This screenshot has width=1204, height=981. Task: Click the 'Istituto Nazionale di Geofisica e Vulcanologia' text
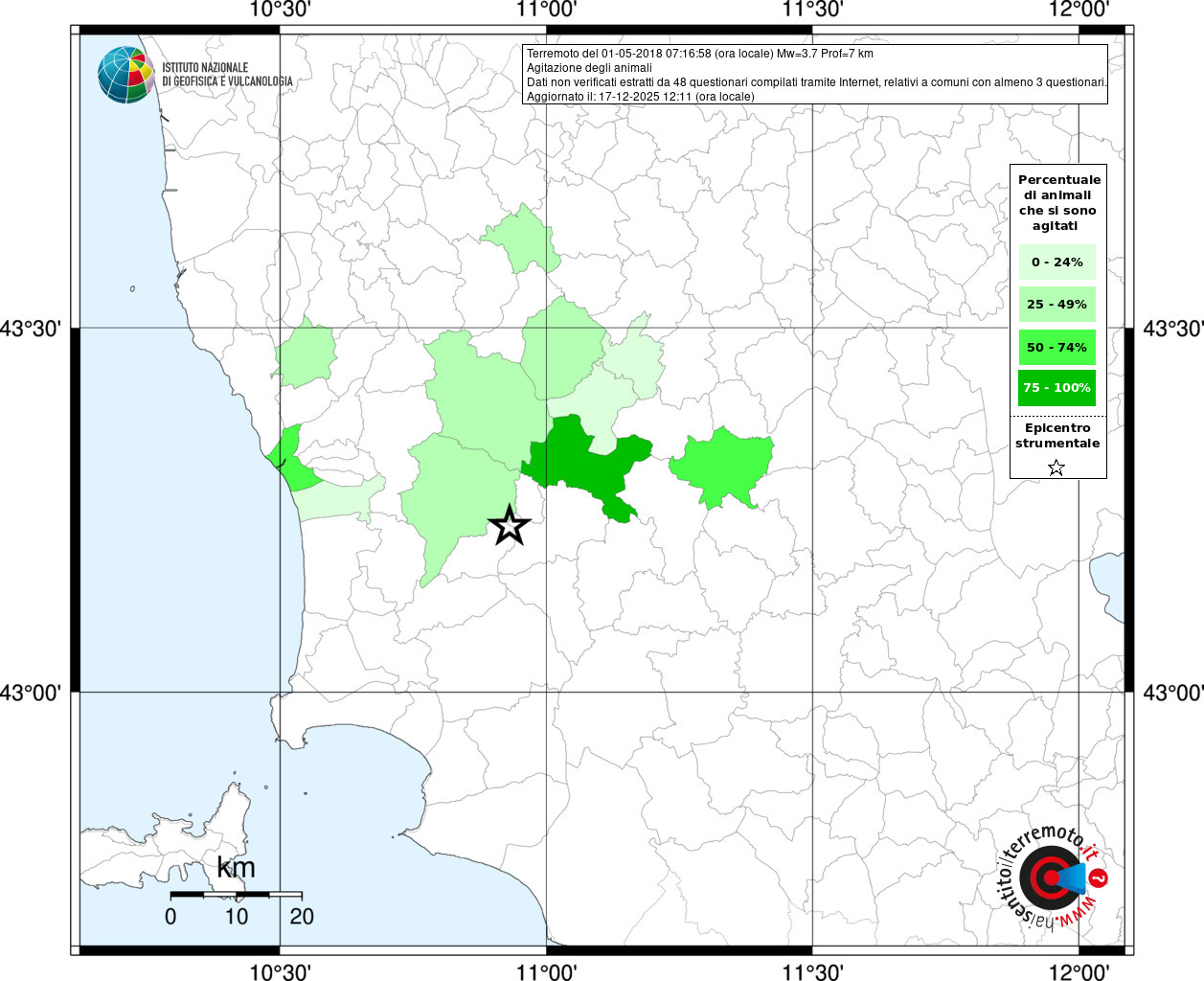pyautogui.click(x=227, y=75)
